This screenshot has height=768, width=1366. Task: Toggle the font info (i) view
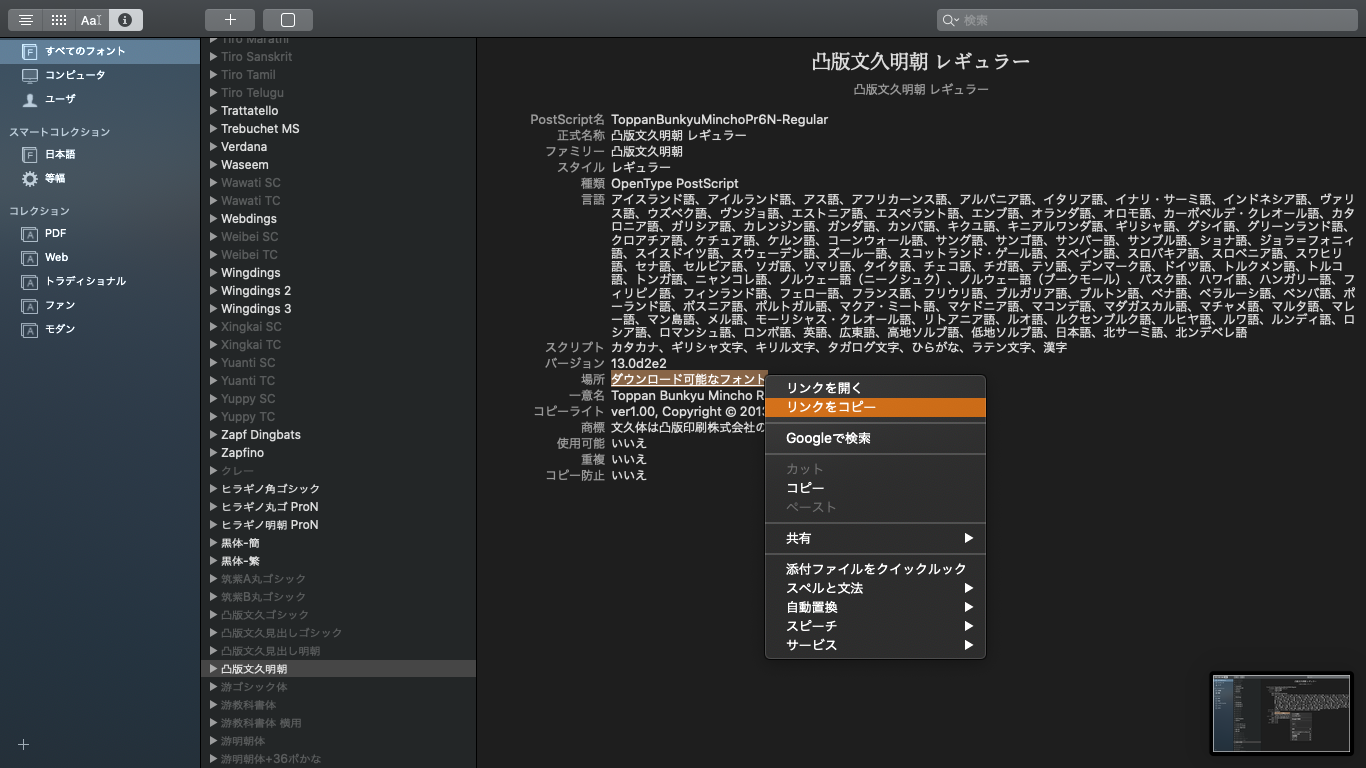coord(125,20)
